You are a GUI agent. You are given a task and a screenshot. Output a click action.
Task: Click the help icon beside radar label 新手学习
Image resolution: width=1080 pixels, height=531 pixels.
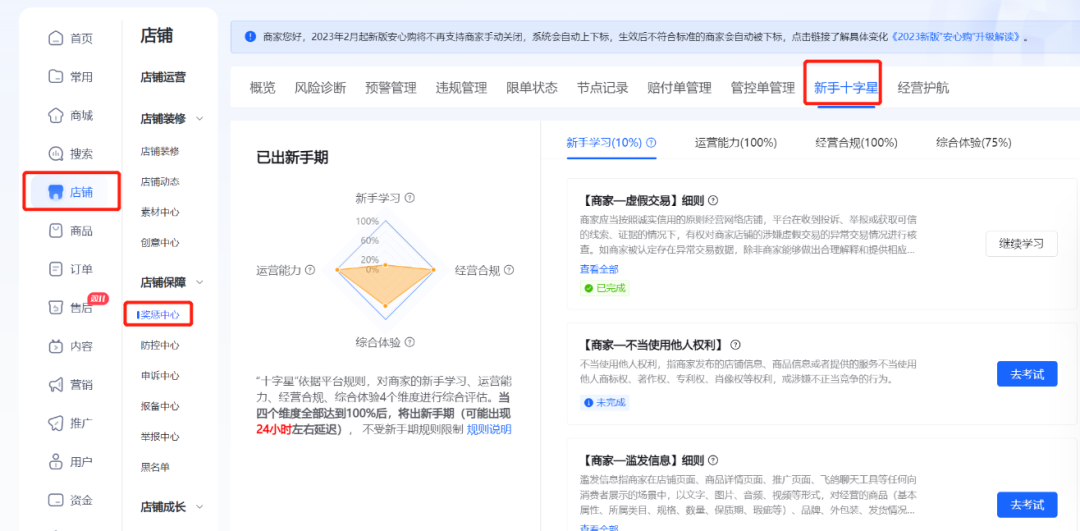click(x=410, y=198)
